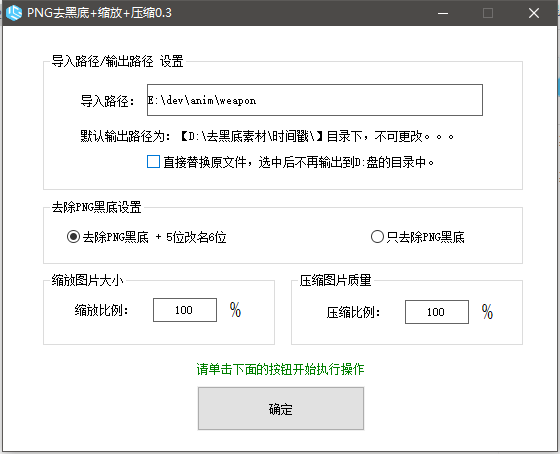Click the 默认输出路径为 description text
Viewport: 560px width, 454px height.
point(267,136)
